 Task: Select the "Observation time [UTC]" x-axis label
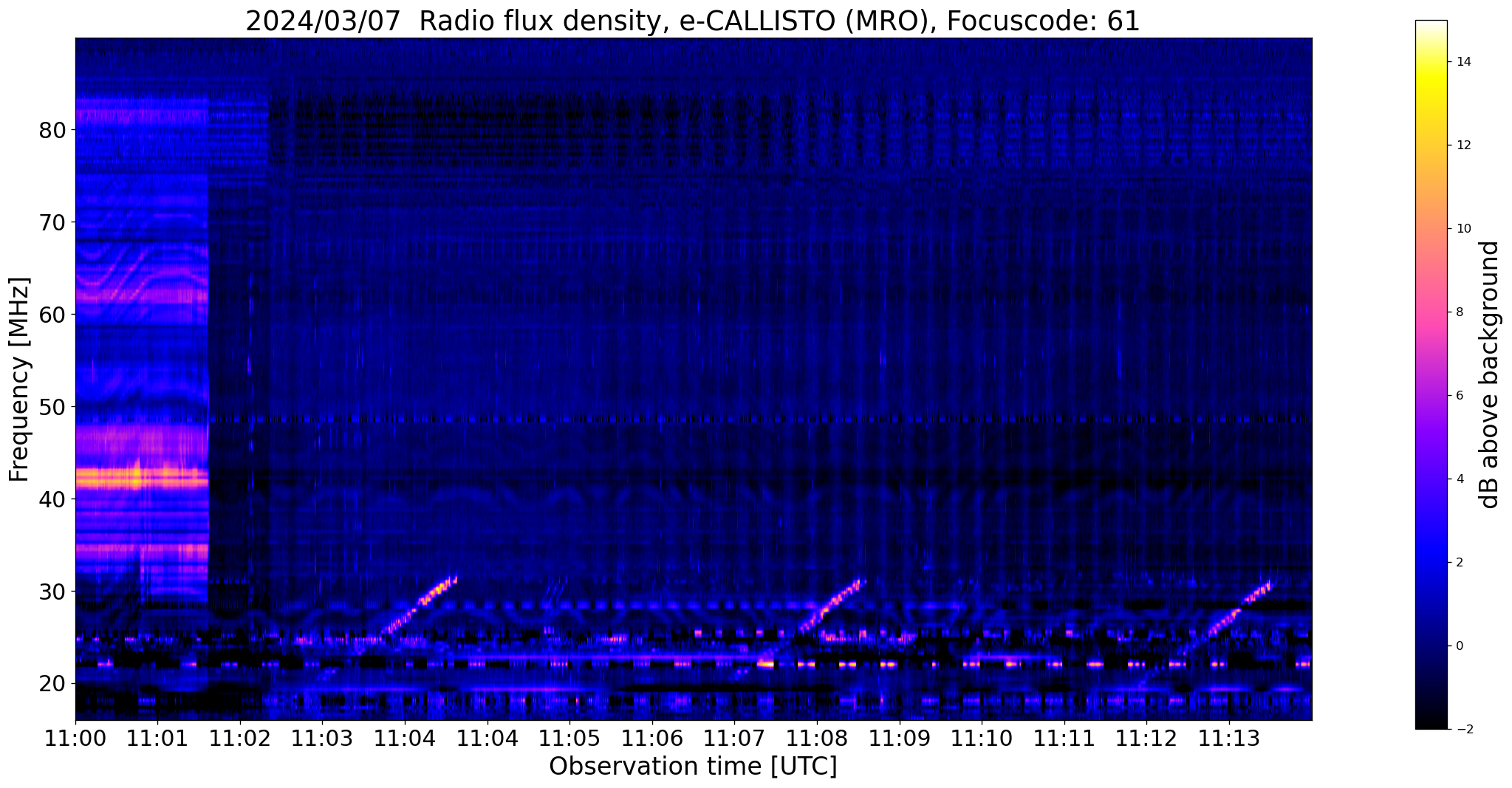point(693,767)
